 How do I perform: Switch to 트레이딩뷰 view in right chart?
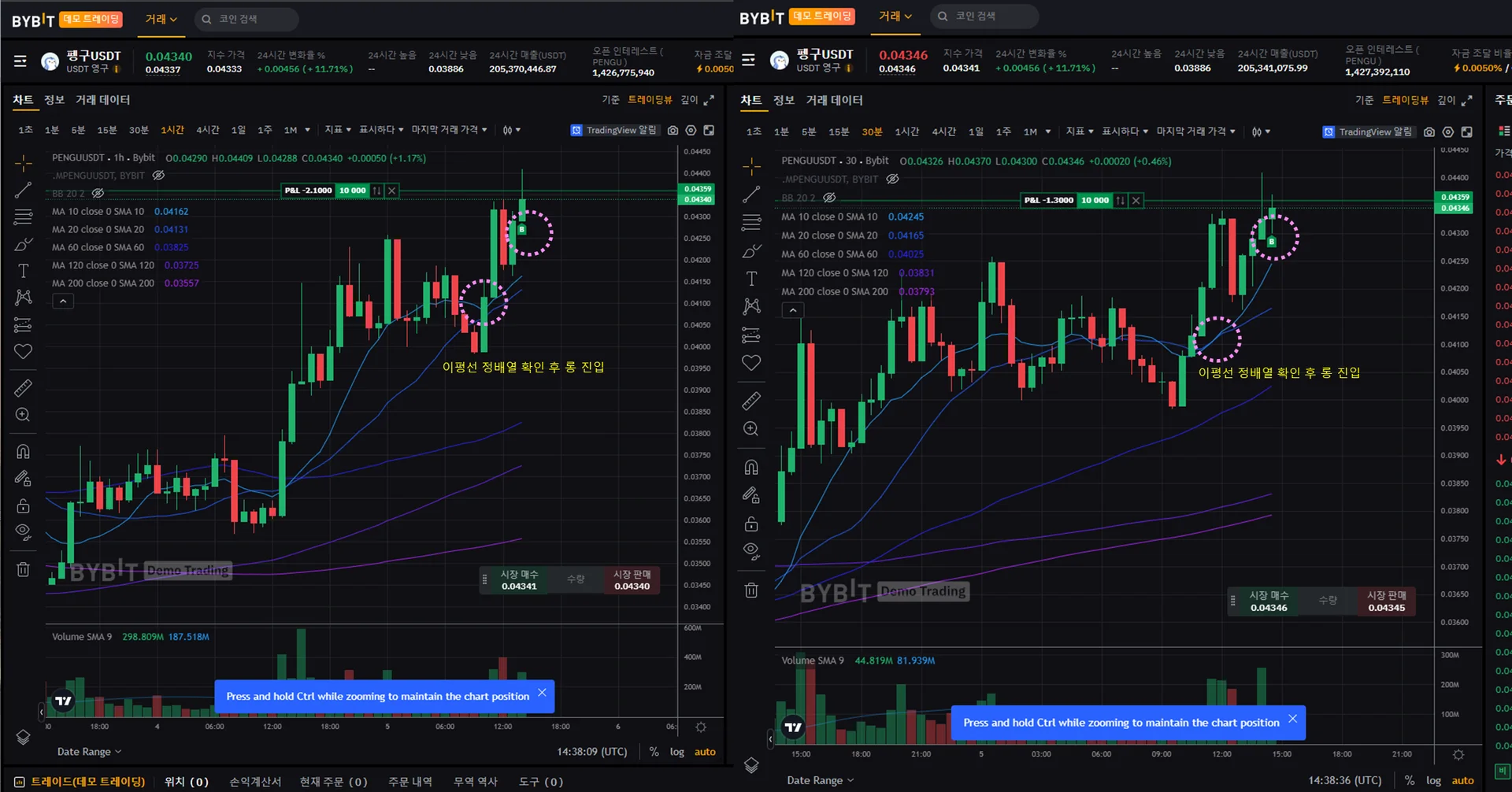click(x=1406, y=100)
